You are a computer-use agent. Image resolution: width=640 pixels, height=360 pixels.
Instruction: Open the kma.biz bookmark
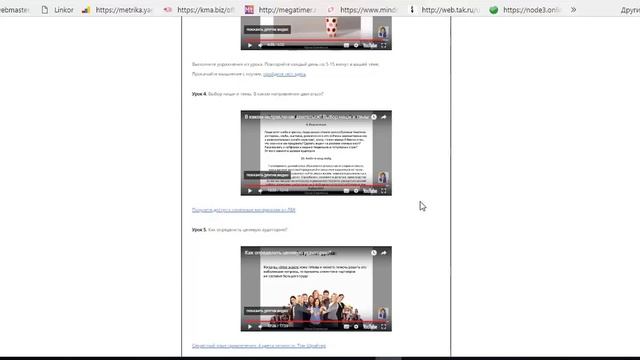pos(199,10)
